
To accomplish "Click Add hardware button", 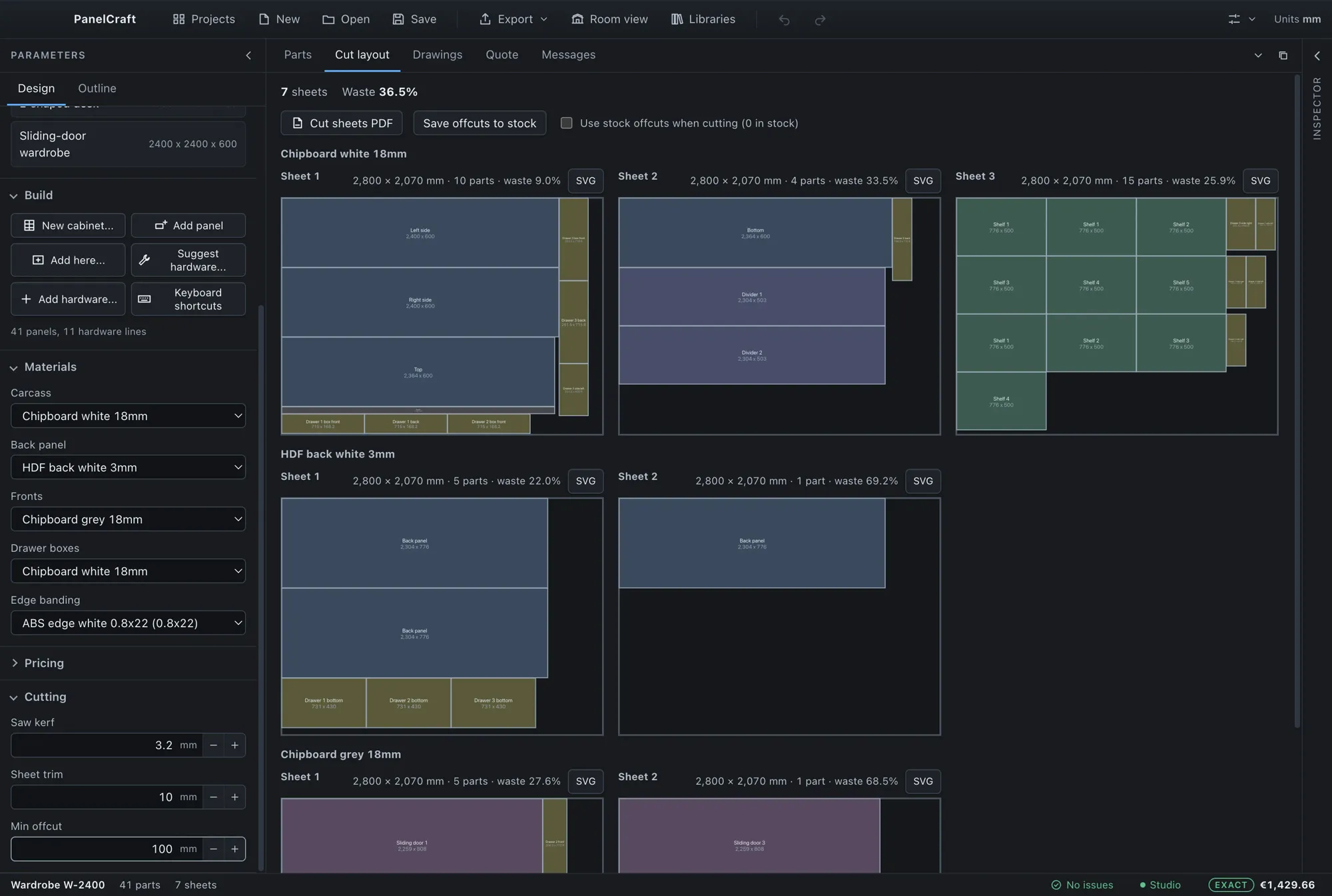I will pos(68,300).
